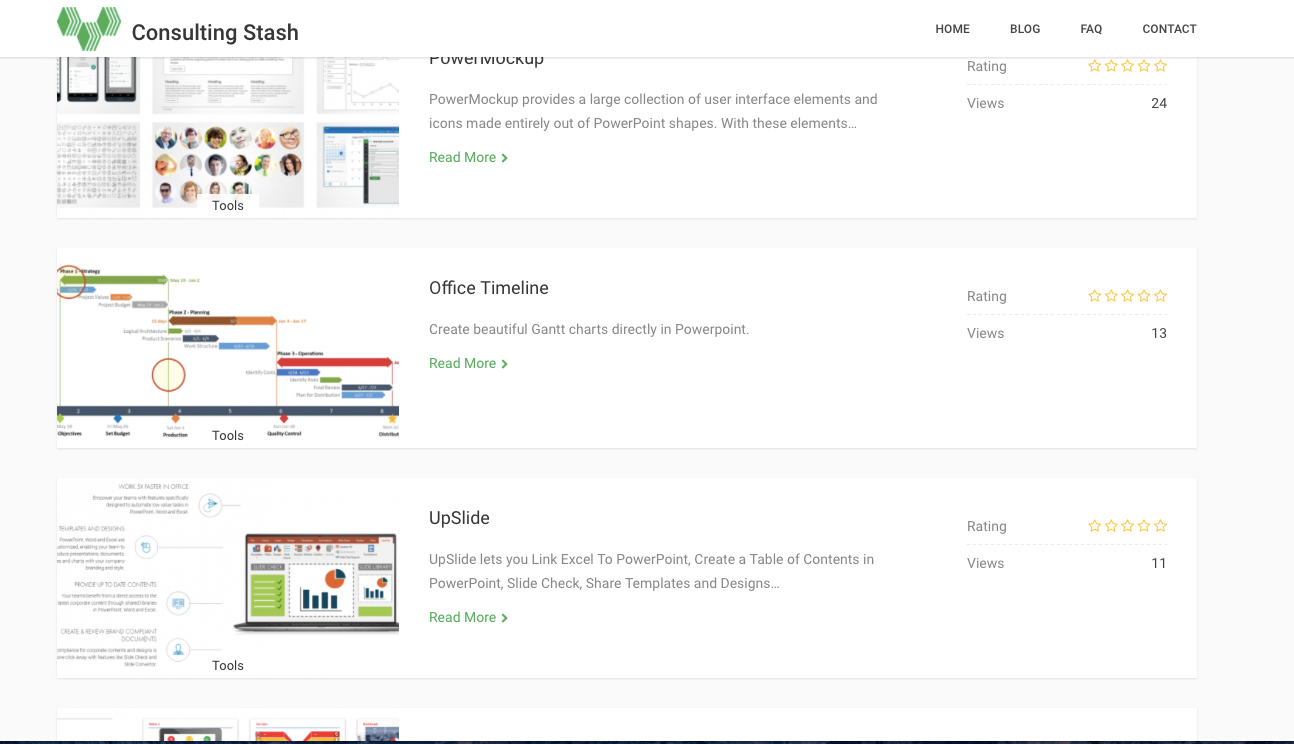The height and width of the screenshot is (744, 1294).
Task: Click Read More under UpSlide description
Action: tap(462, 617)
